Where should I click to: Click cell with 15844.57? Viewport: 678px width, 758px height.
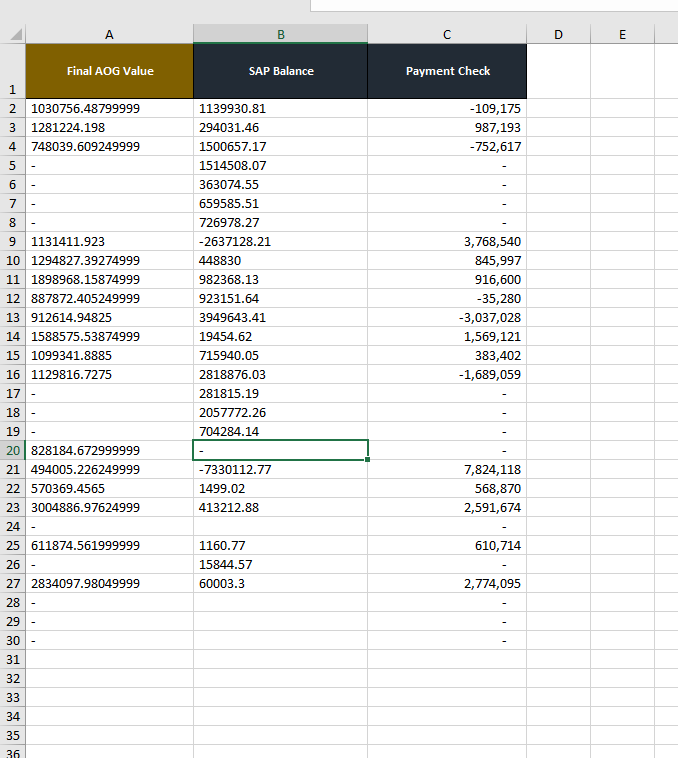point(280,564)
